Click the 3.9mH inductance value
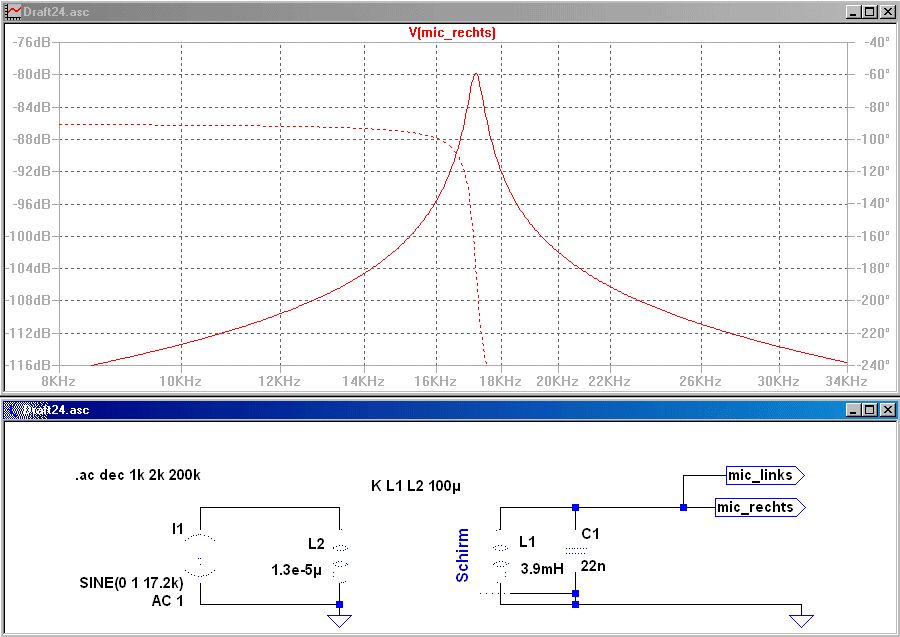The width and height of the screenshot is (900, 637). point(542,569)
